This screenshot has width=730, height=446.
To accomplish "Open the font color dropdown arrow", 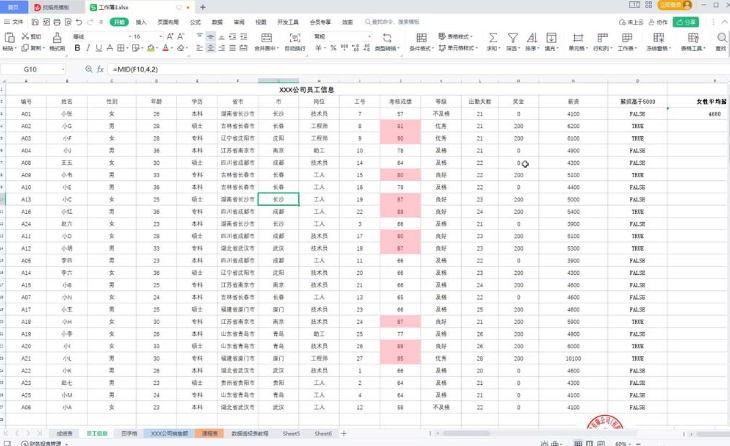I will 172,48.
